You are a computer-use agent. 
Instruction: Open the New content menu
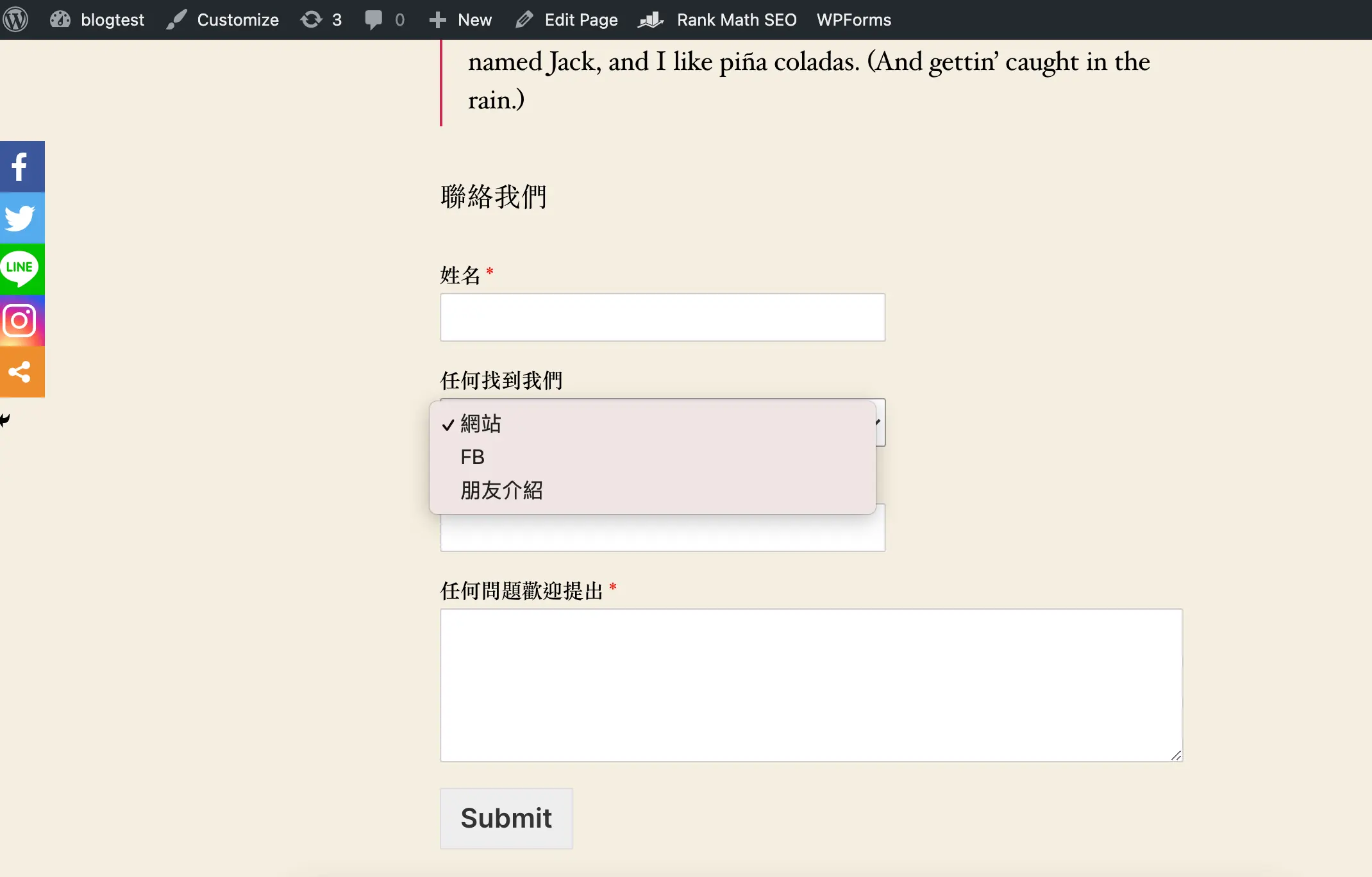tap(460, 19)
